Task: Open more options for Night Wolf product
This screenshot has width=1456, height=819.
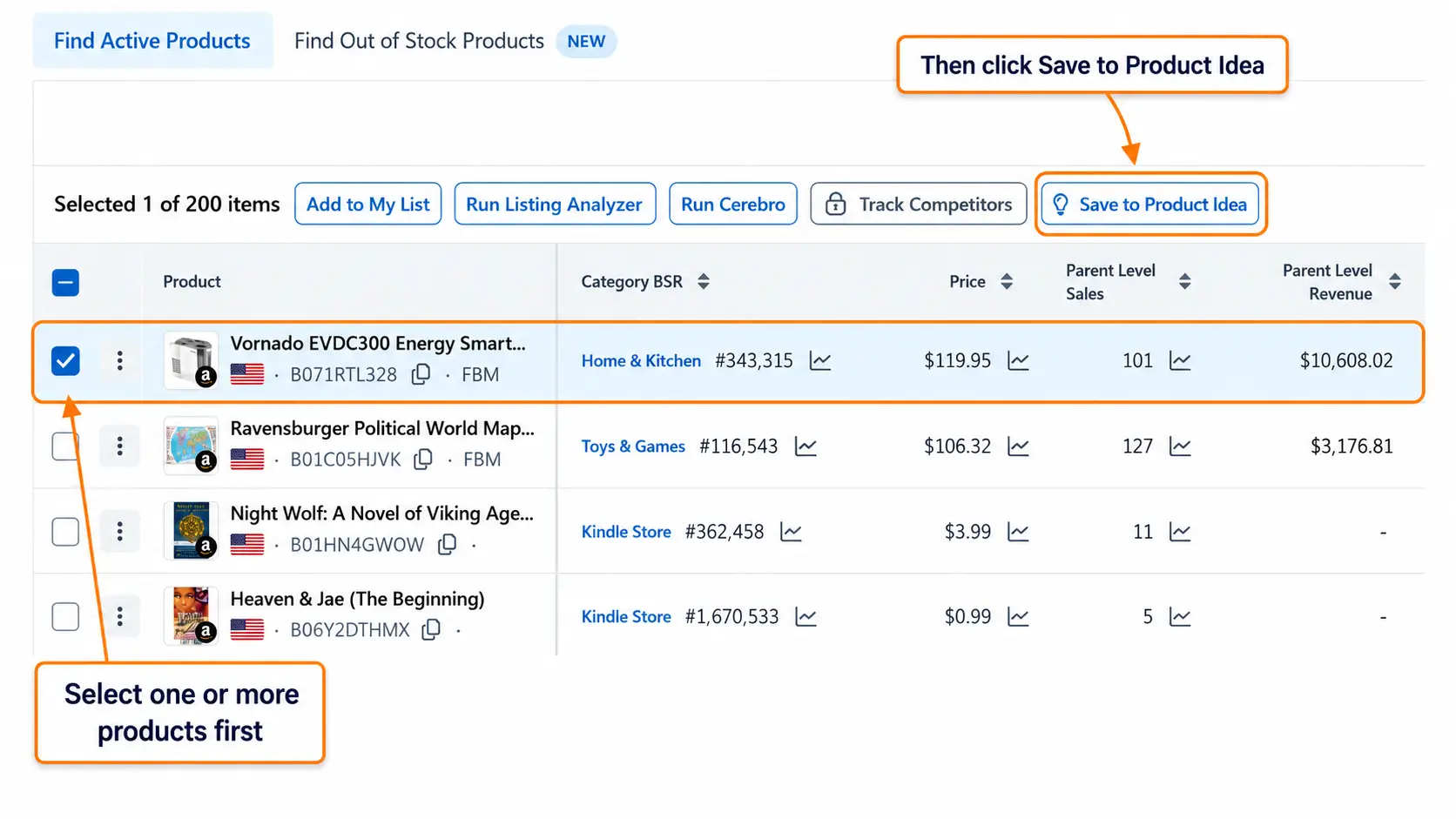Action: [119, 531]
